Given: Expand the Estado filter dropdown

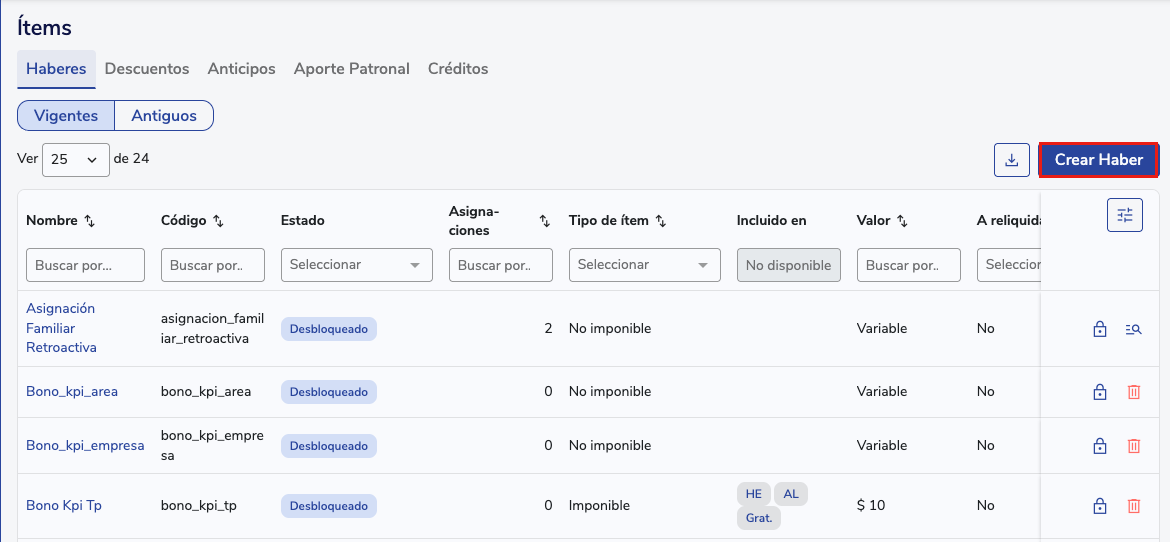Looking at the screenshot, I should point(356,265).
